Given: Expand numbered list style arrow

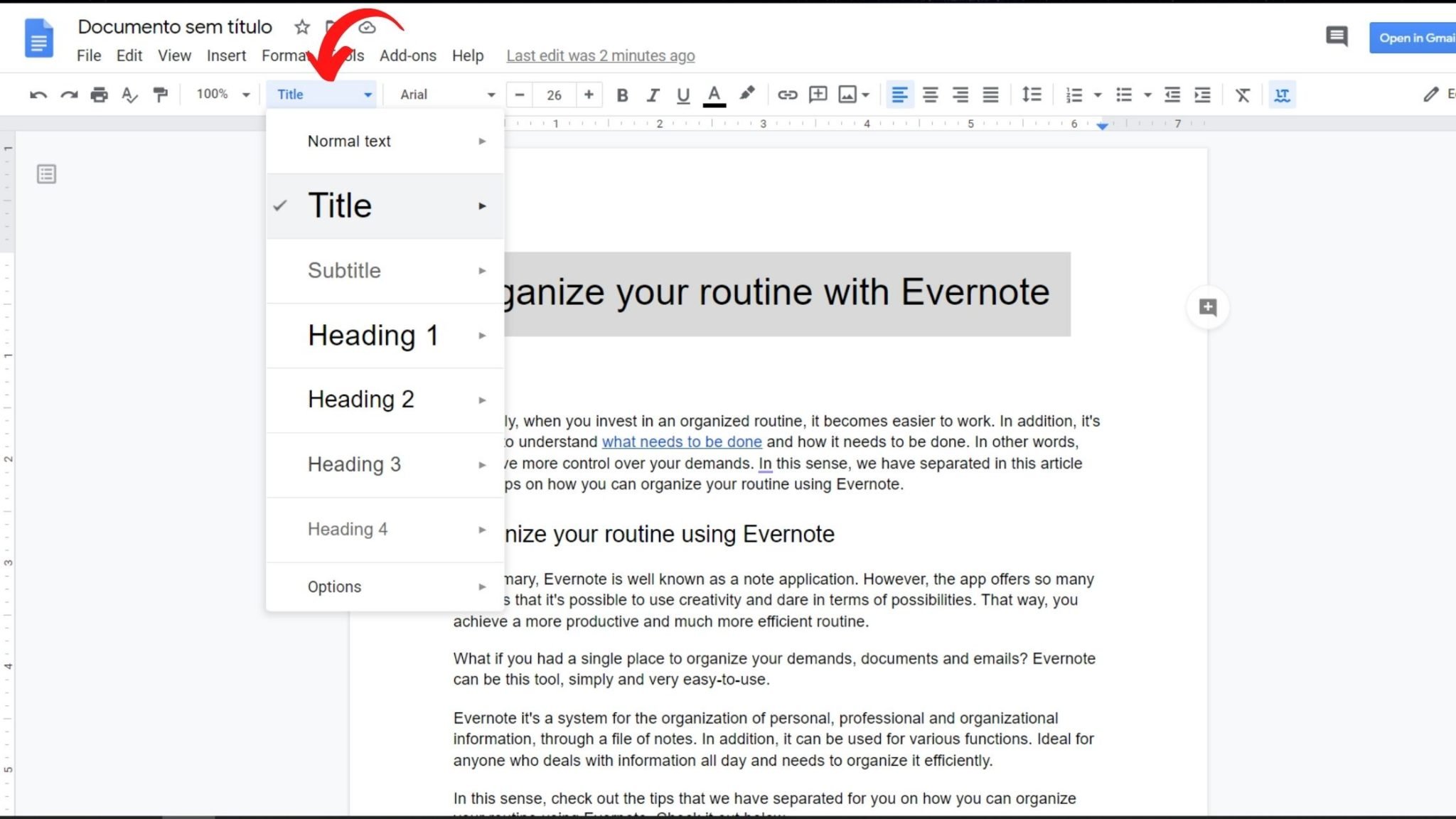Looking at the screenshot, I should click(x=1098, y=95).
